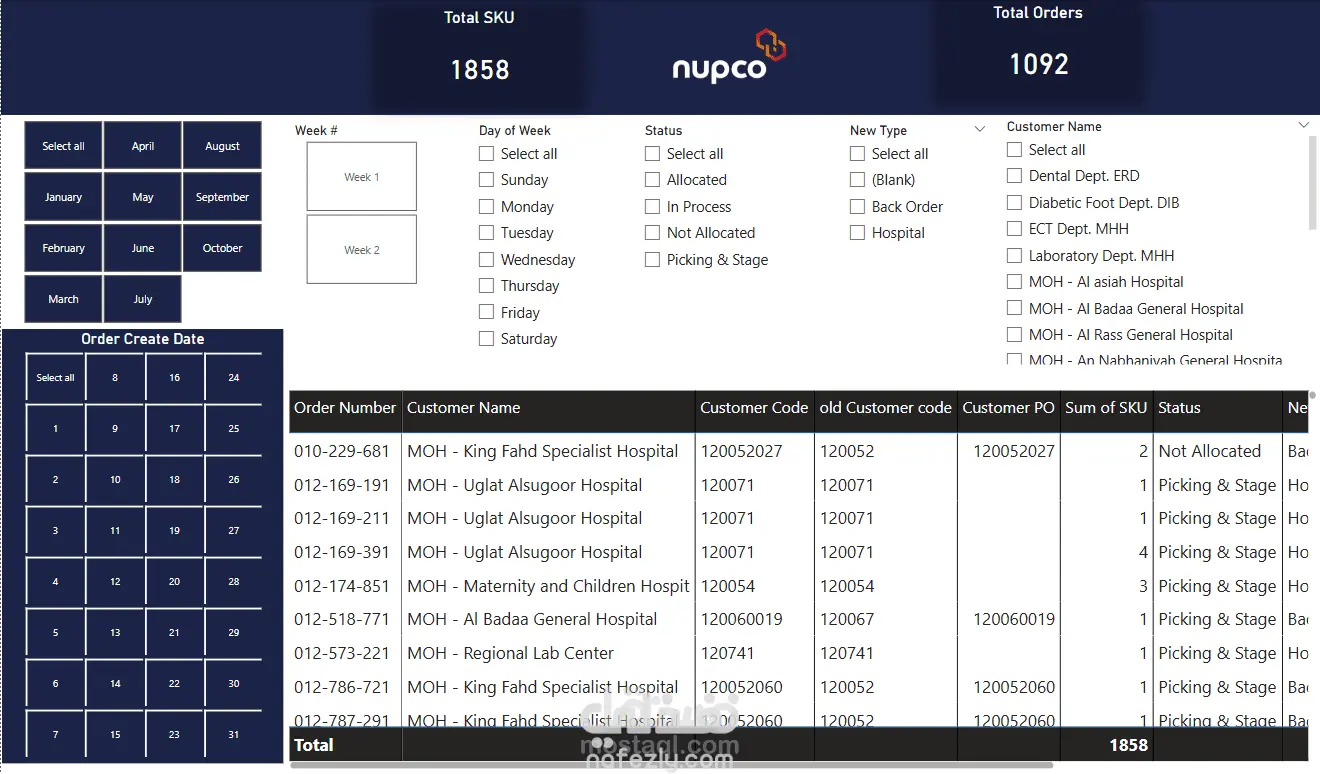Click order number 012-518-771

pyautogui.click(x=342, y=619)
